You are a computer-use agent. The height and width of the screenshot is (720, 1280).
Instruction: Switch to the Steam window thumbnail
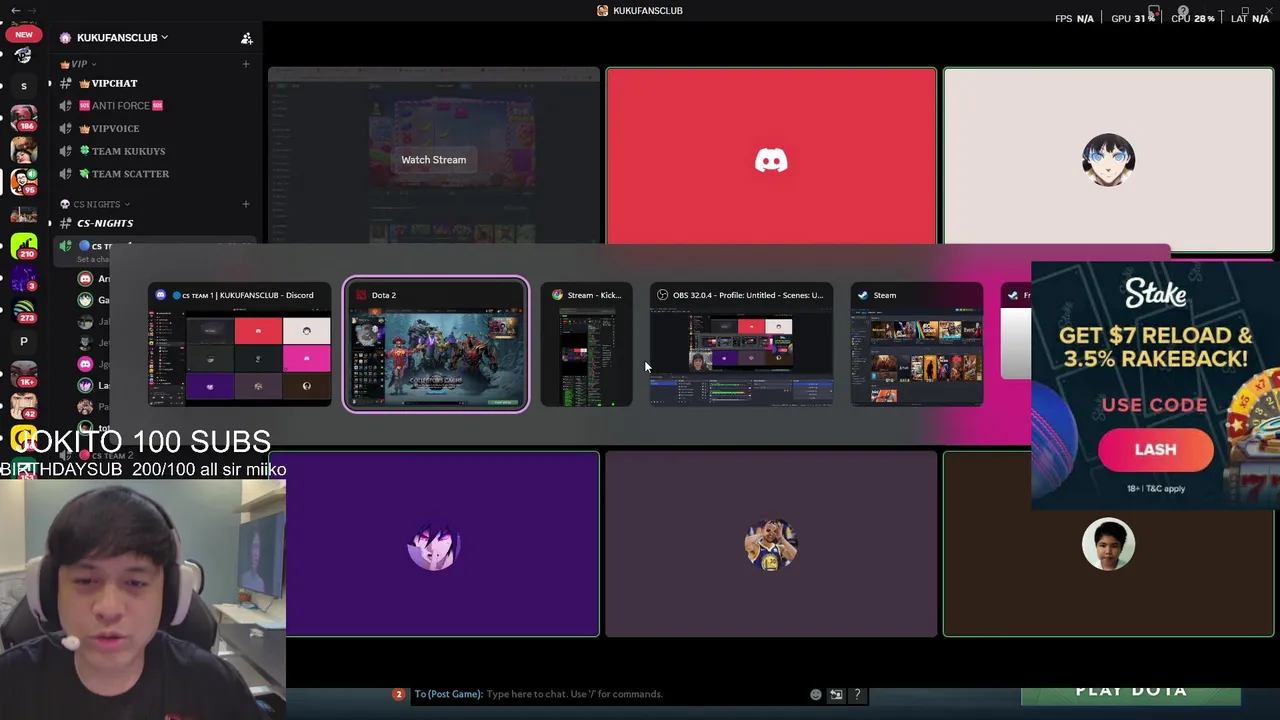pyautogui.click(x=917, y=345)
